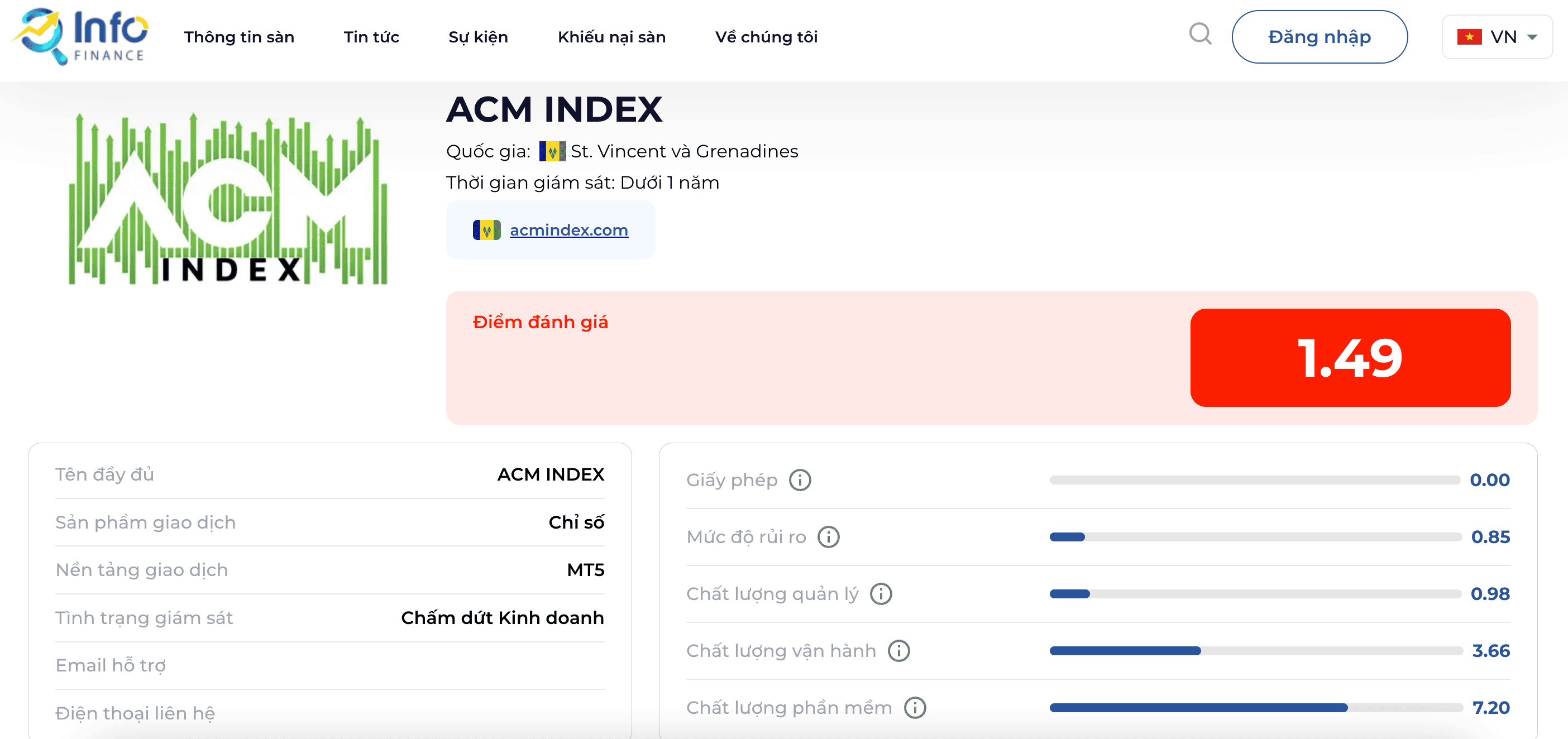Click the Tình trạng giám sát label

144,617
